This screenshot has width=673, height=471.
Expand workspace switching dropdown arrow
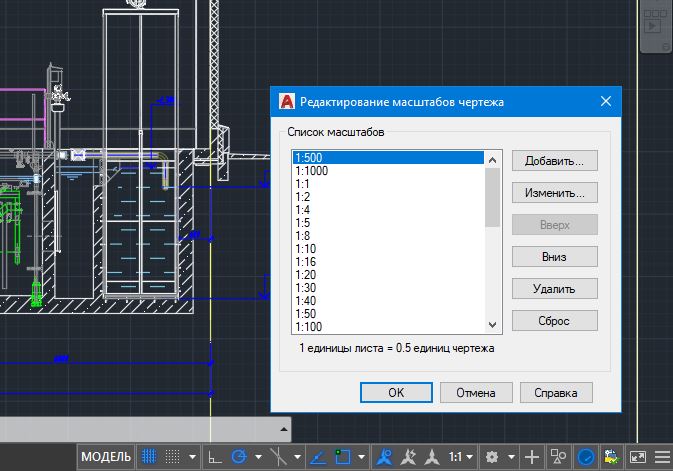point(511,457)
